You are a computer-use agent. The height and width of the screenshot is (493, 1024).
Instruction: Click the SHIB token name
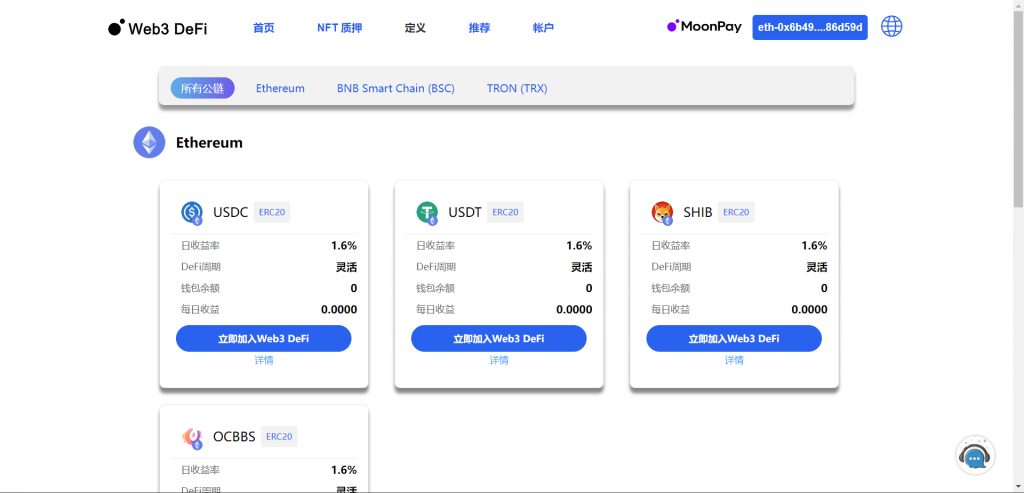698,212
